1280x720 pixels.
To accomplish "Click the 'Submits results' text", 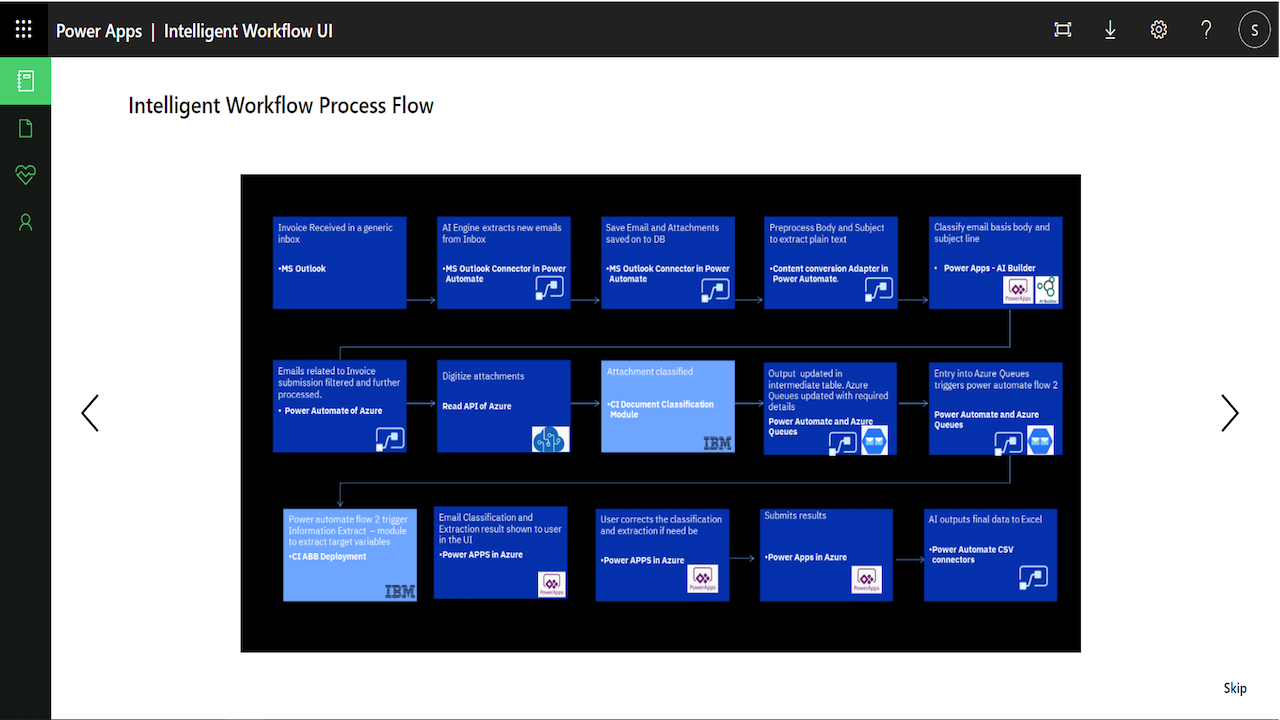I will click(x=795, y=516).
